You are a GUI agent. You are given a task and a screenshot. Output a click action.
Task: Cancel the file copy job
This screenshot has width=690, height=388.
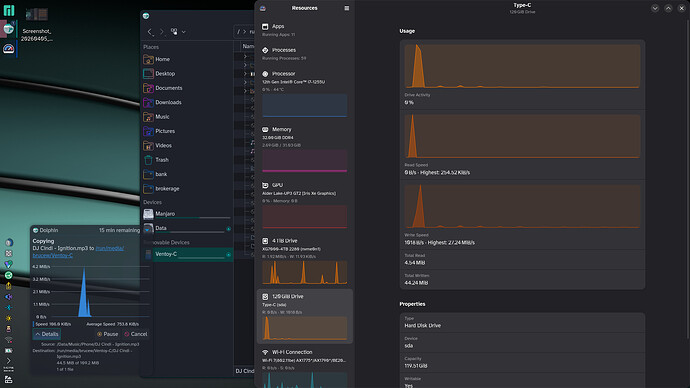pyautogui.click(x=136, y=334)
